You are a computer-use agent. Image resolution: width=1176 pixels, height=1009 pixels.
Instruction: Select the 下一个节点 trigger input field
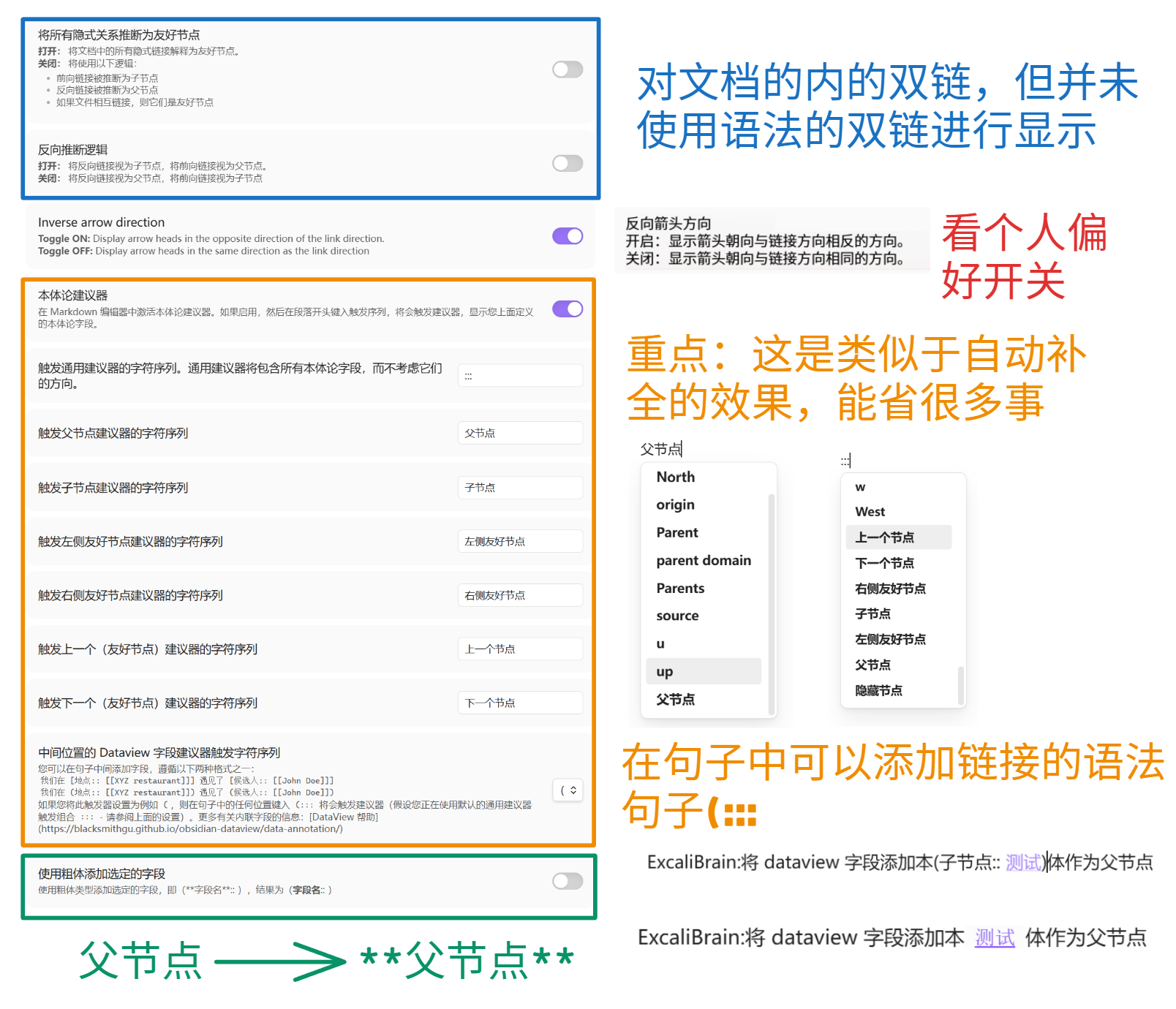pyautogui.click(x=520, y=703)
